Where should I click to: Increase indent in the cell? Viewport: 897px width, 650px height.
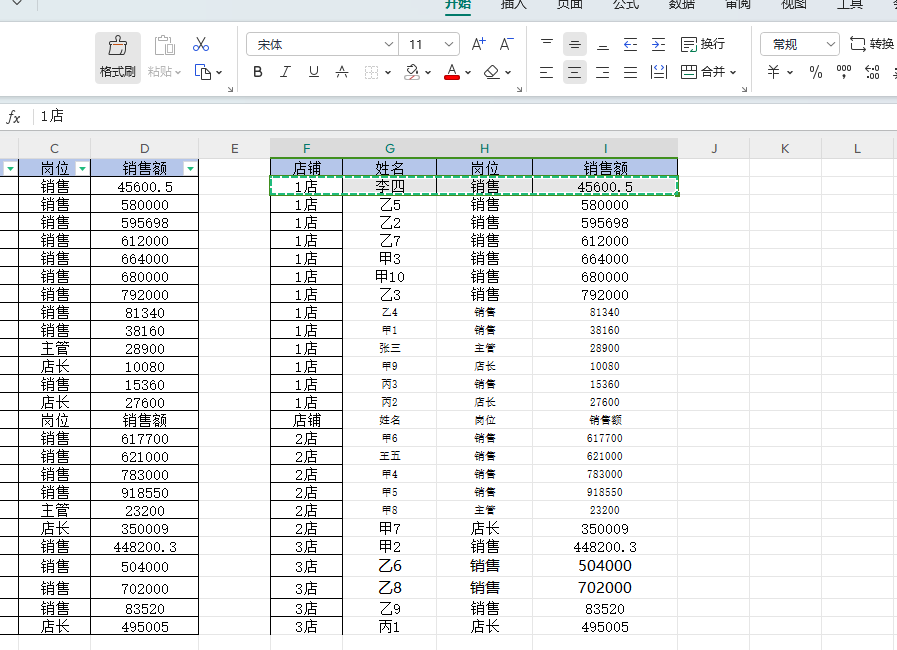coord(658,45)
